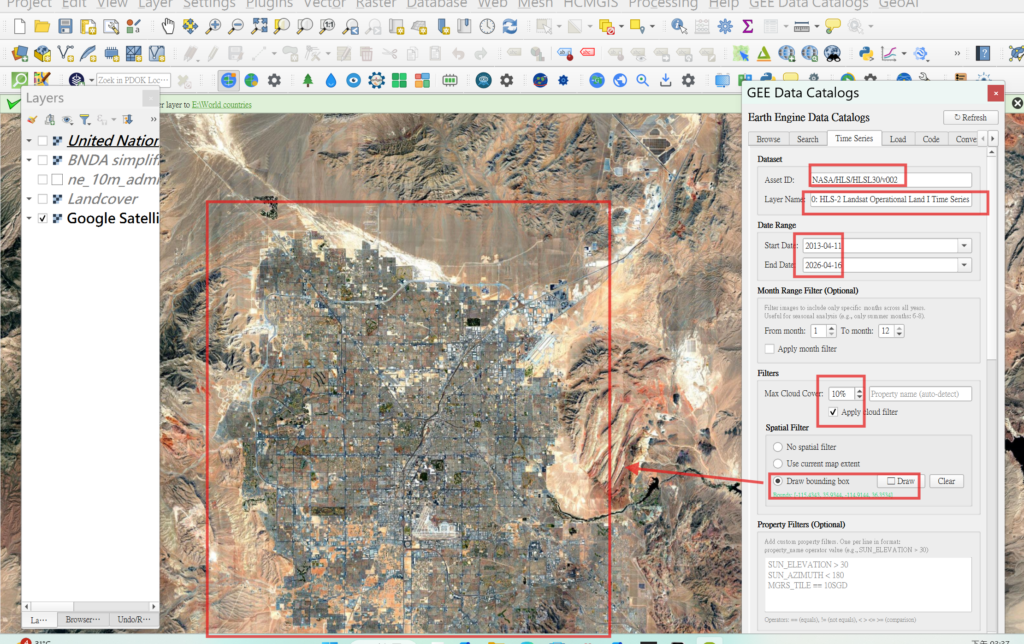Open the Start Date dropdown
The image size is (1024, 644).
(964, 245)
